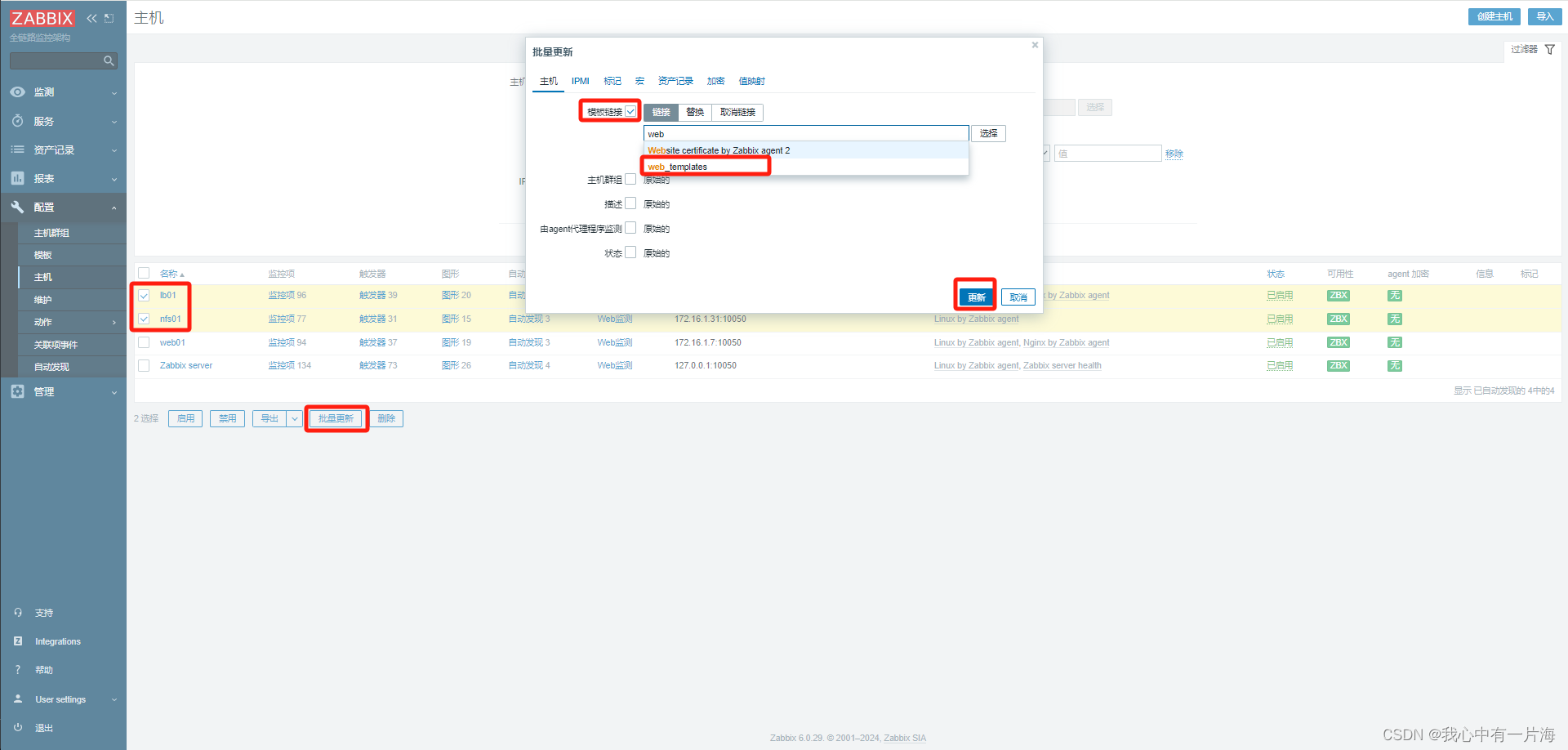Click the Cancel button in dialog
This screenshot has height=750, width=1568.
[1018, 297]
